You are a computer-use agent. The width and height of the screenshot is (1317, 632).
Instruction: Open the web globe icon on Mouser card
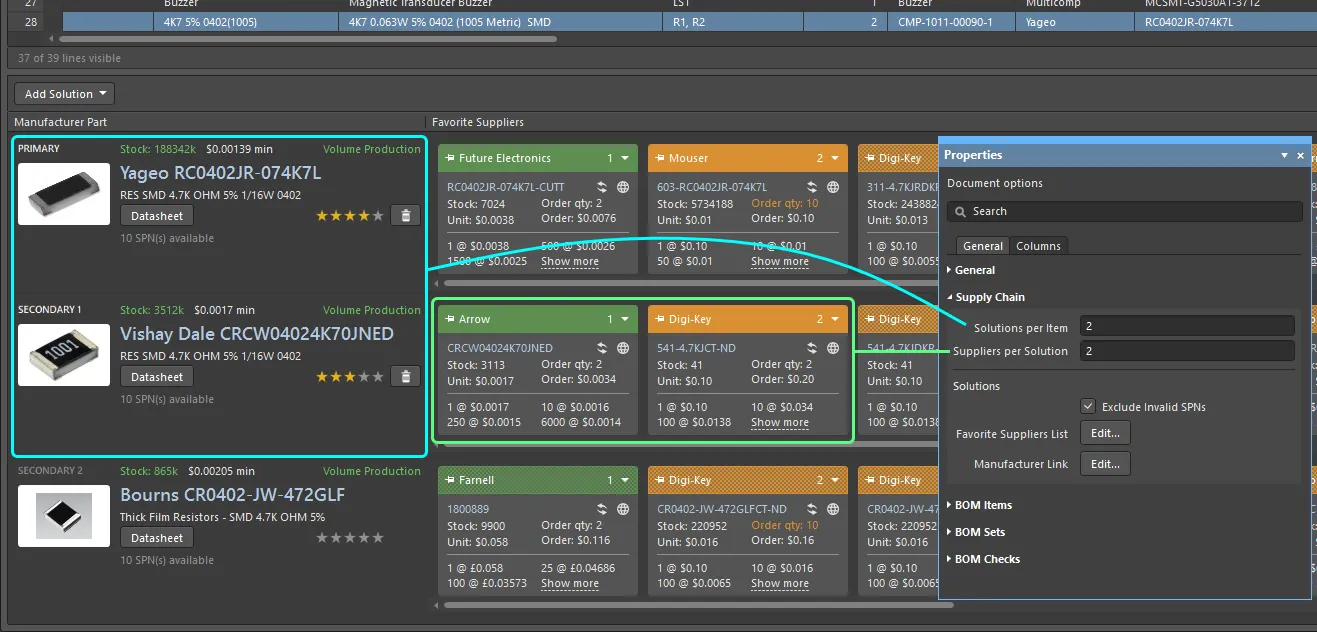tap(833, 187)
